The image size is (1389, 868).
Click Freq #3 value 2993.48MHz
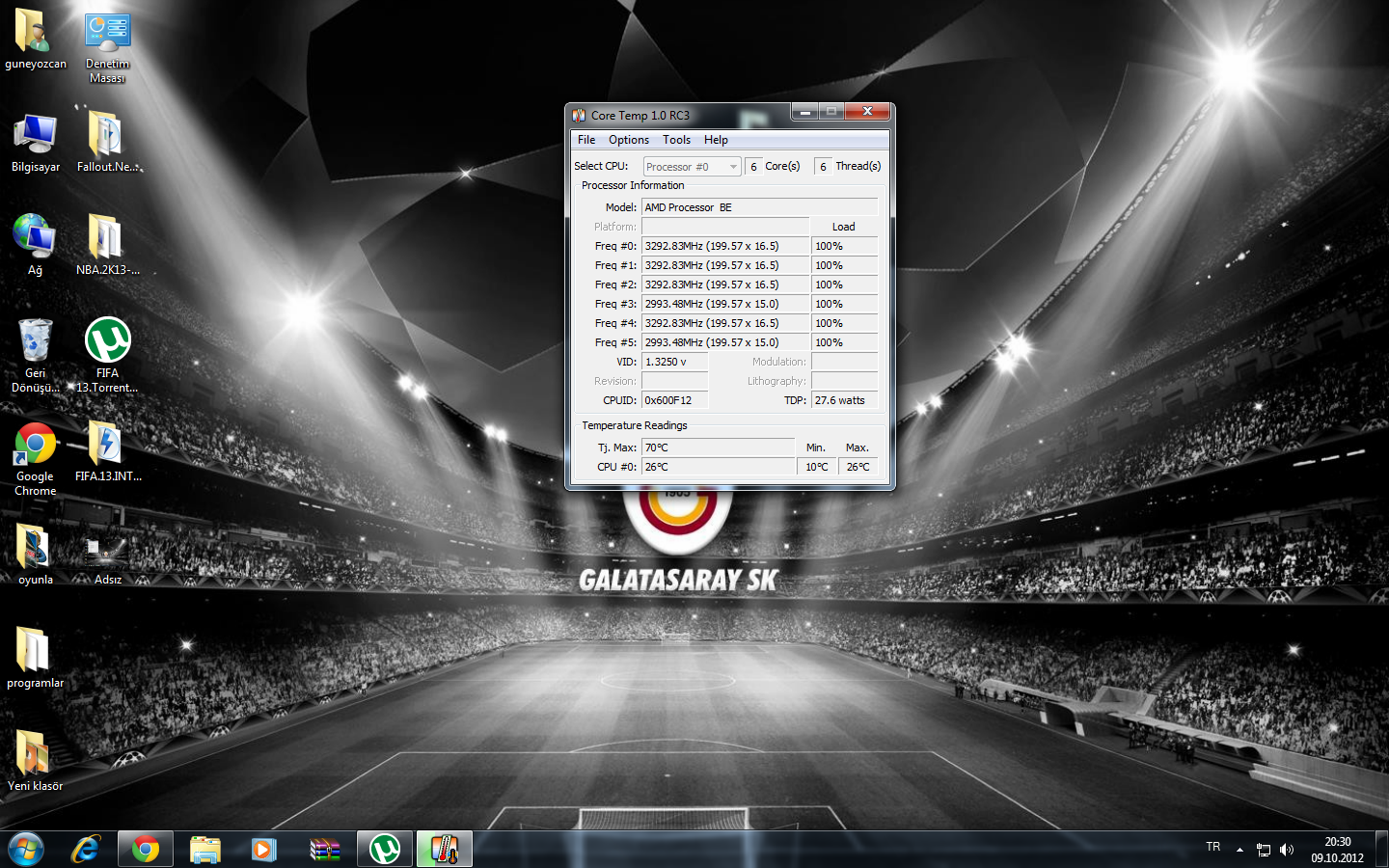pyautogui.click(x=725, y=304)
